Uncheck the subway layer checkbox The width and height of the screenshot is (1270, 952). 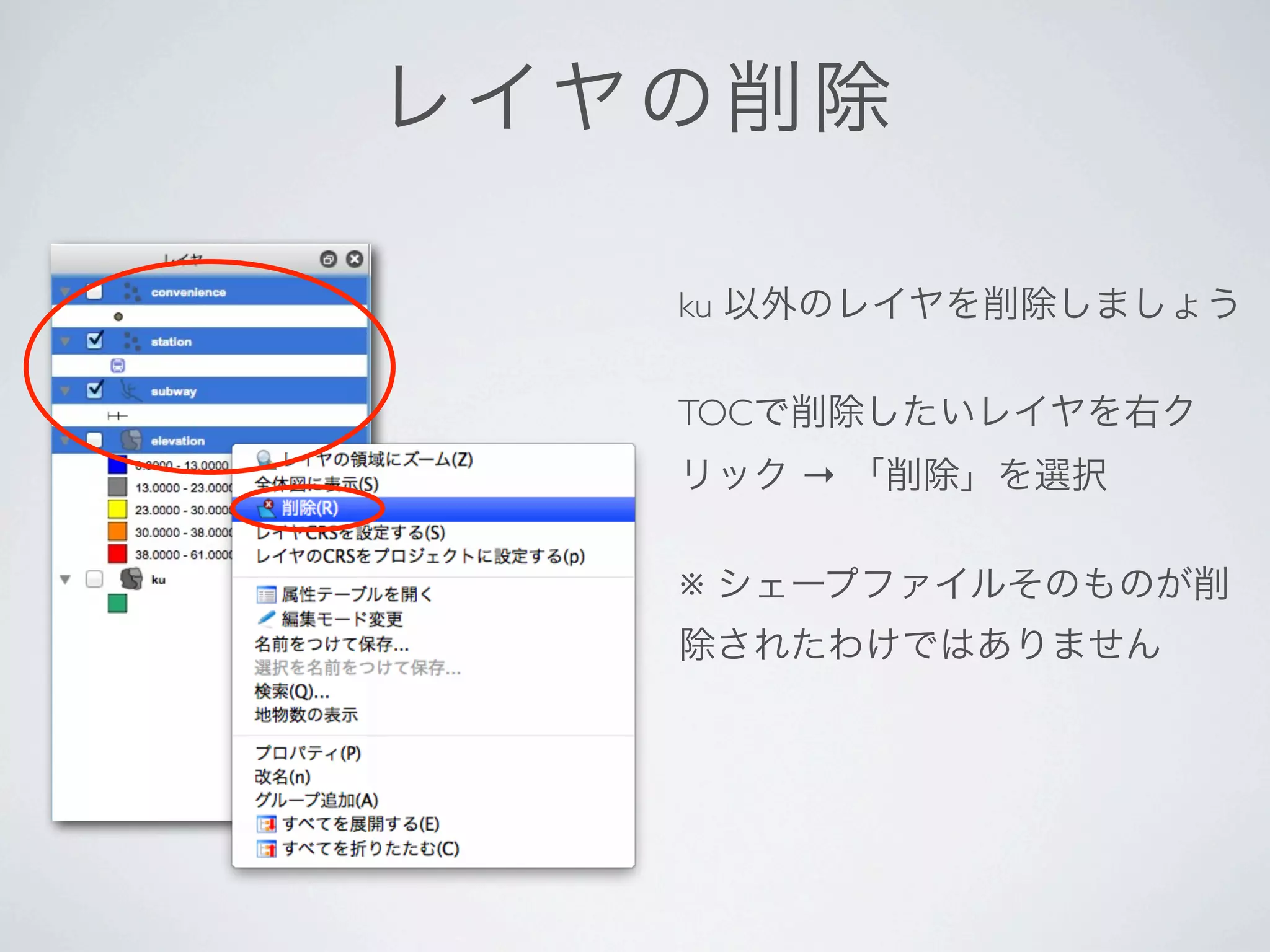[95, 390]
